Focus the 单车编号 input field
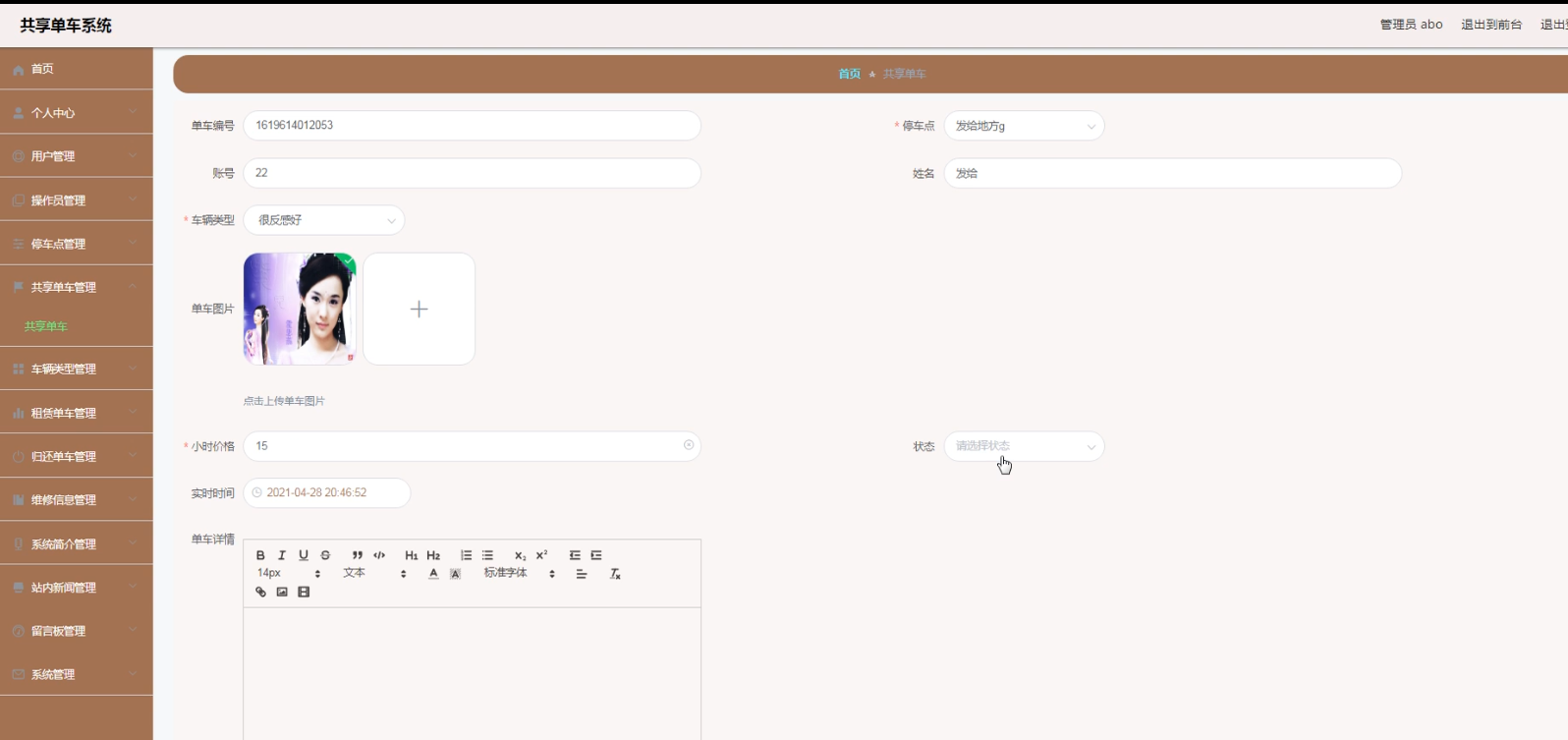Screen dimensions: 1568x740 point(472,126)
